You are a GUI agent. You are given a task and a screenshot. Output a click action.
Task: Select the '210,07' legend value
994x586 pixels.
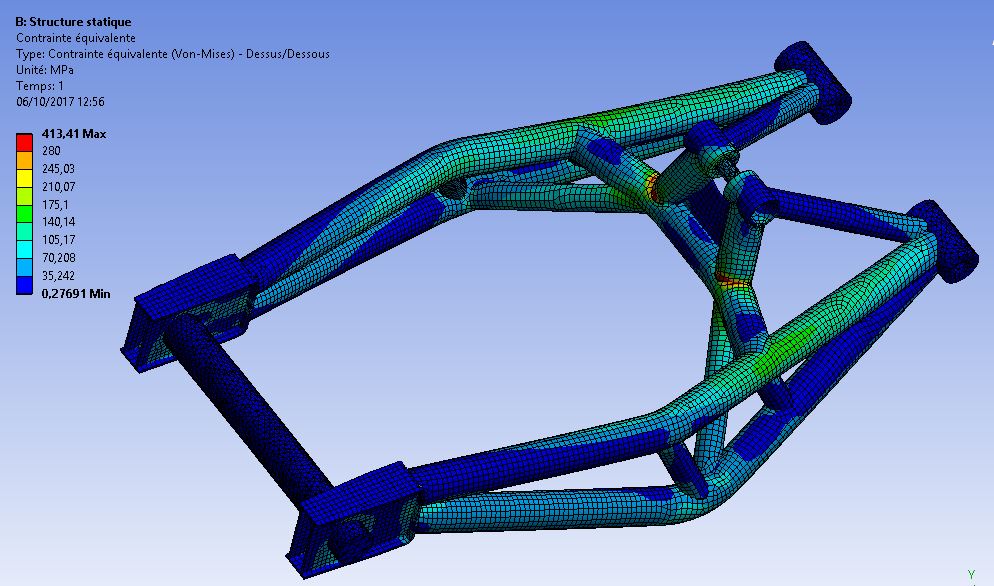pyautogui.click(x=58, y=186)
